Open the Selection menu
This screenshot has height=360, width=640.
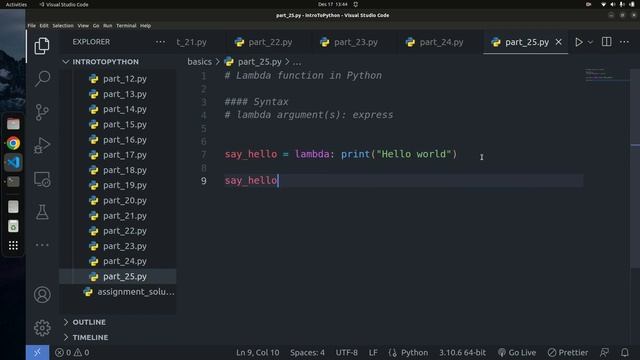point(63,25)
